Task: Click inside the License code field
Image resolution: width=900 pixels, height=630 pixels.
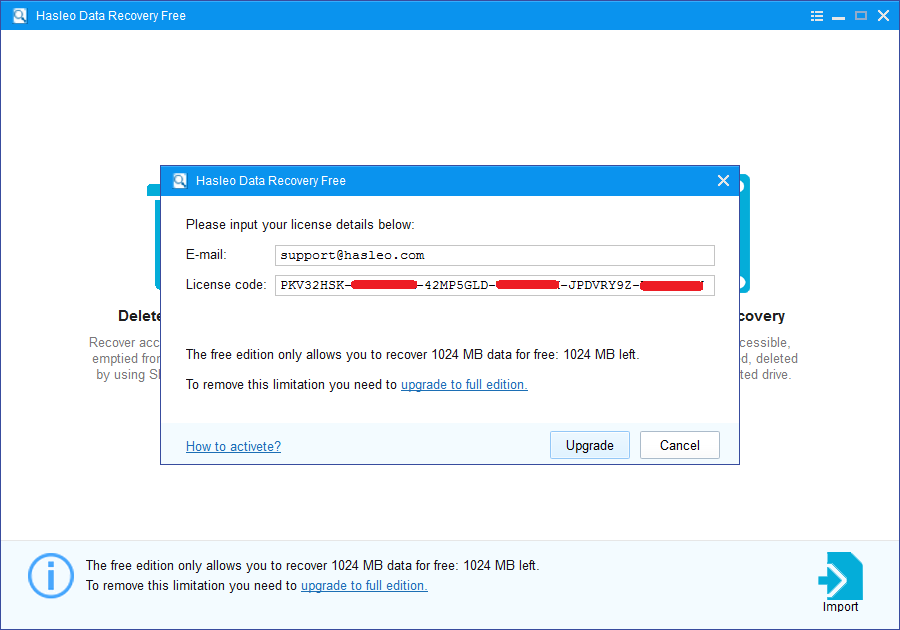Action: (x=494, y=286)
